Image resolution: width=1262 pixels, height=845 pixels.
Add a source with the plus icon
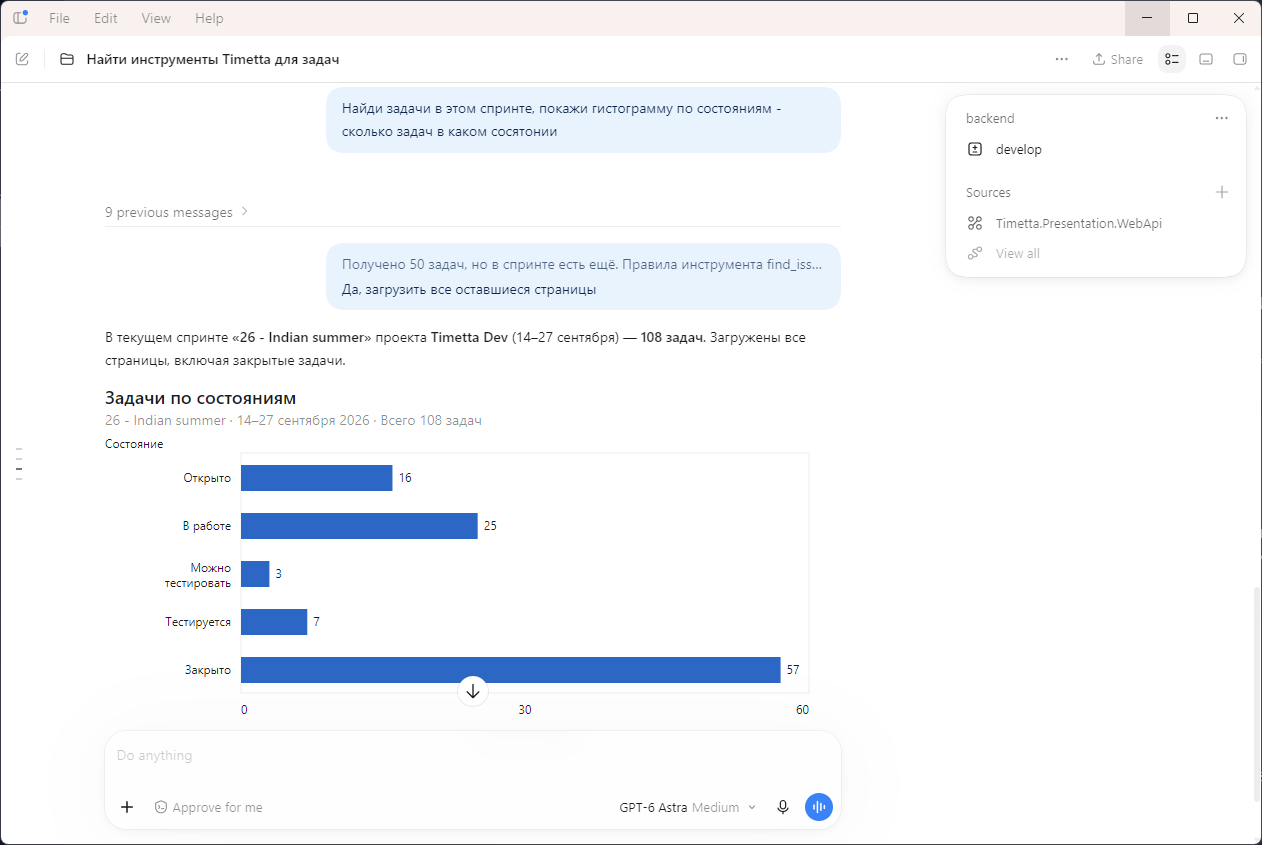click(1221, 192)
